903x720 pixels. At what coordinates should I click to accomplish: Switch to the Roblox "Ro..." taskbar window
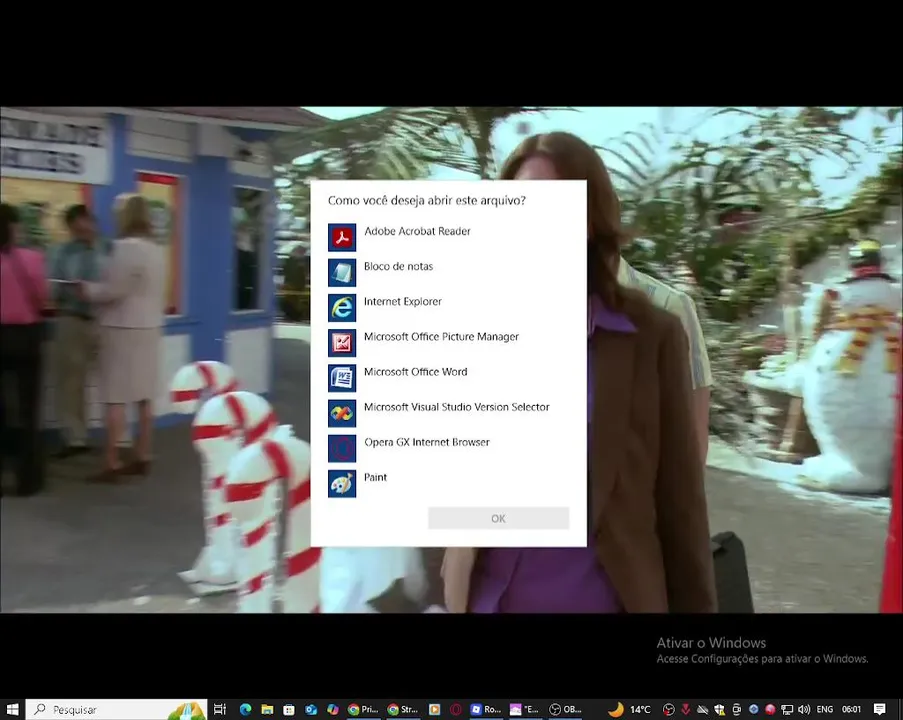[486, 709]
